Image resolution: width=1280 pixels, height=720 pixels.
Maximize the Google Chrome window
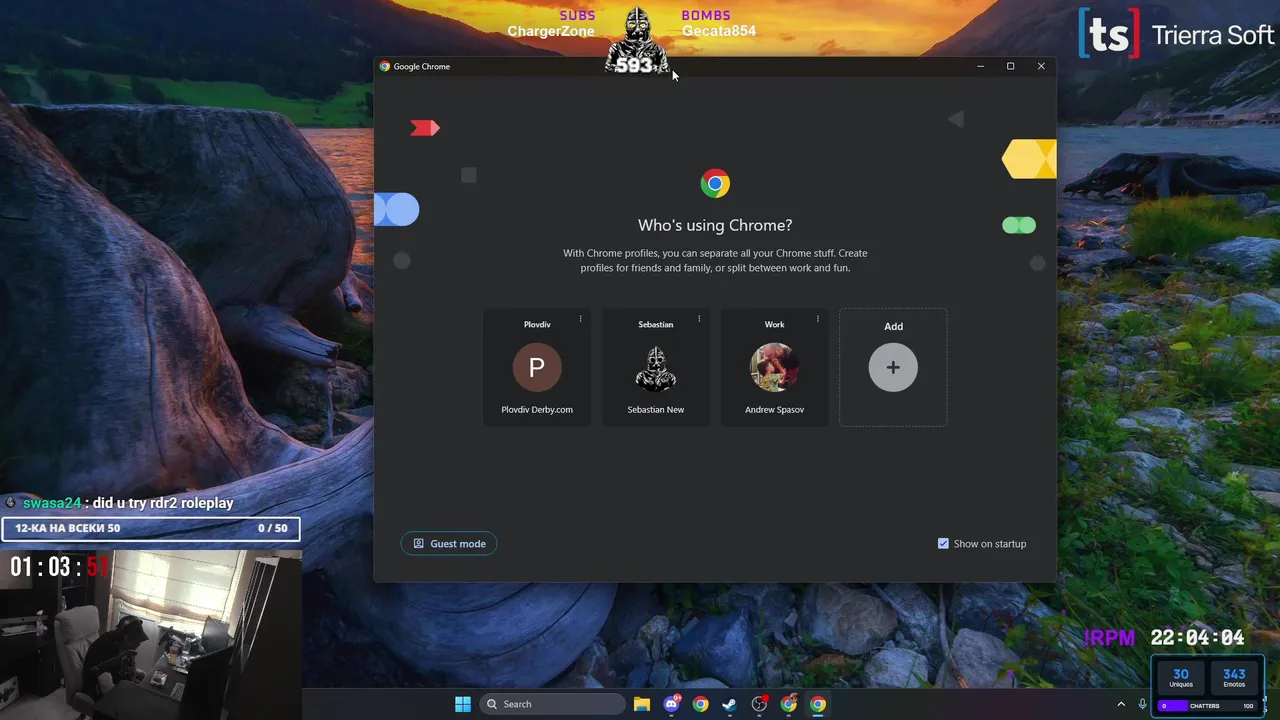click(1011, 66)
